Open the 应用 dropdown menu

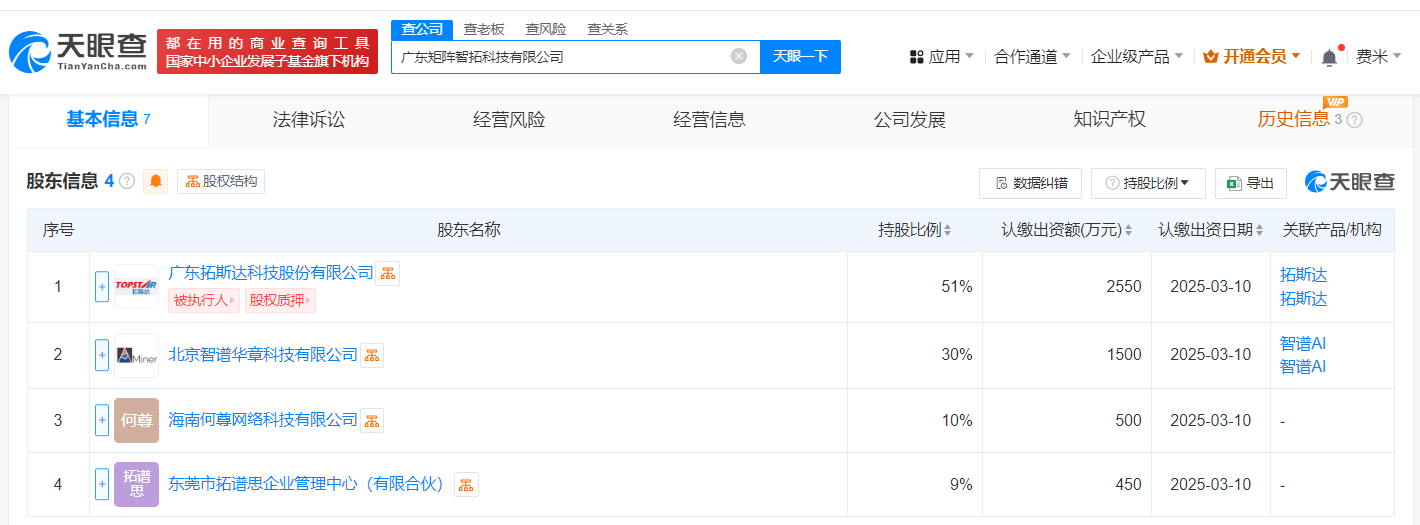pos(941,57)
